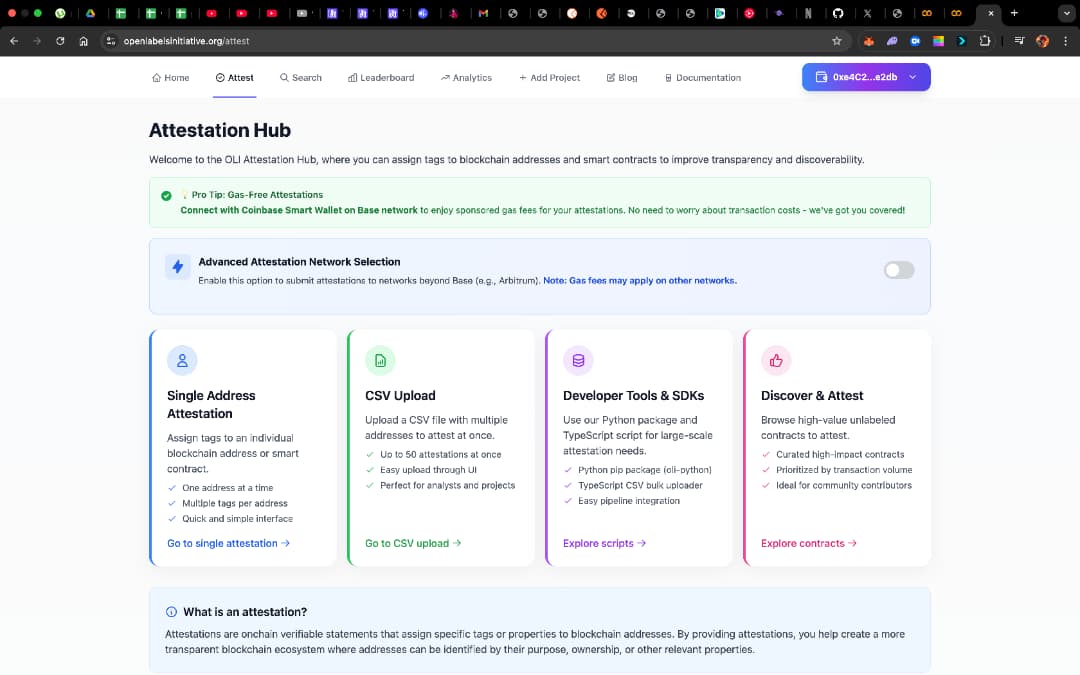
Task: Click 'TypeScript CSV bulk uploader' text
Action: (x=640, y=486)
